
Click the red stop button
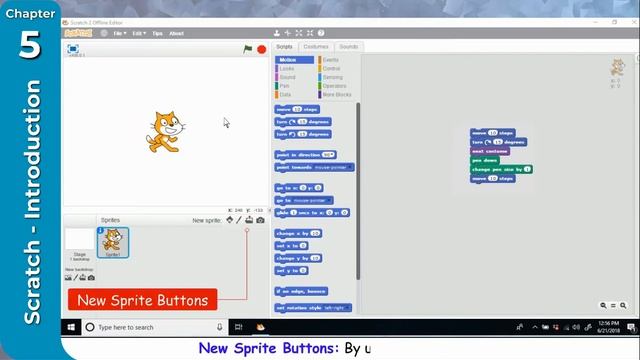coord(262,49)
